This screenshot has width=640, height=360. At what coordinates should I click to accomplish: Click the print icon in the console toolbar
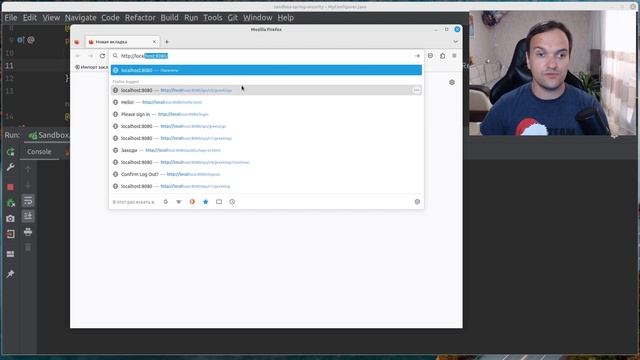(x=28, y=232)
